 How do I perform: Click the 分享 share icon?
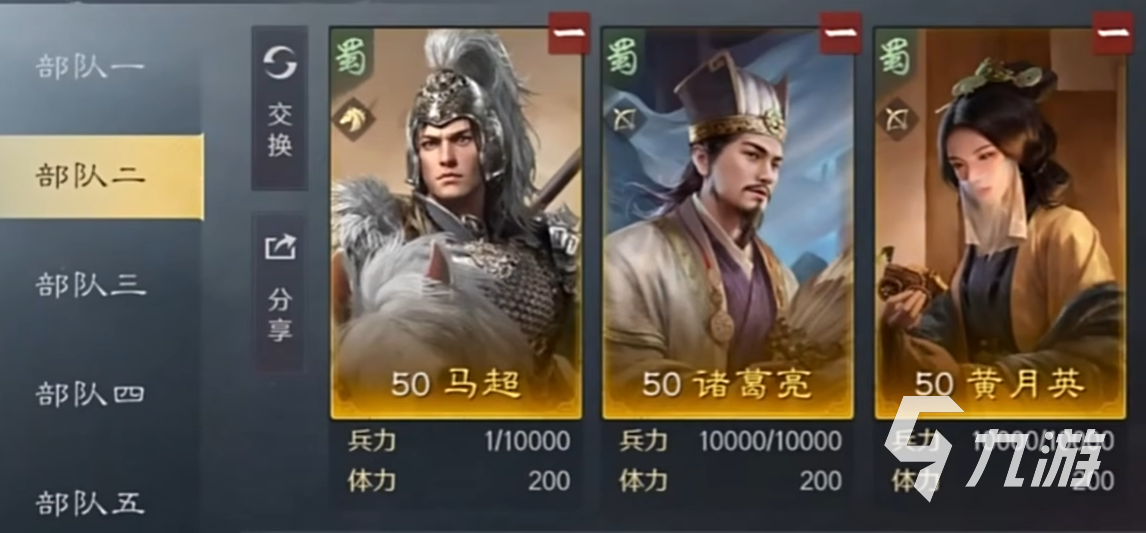[x=280, y=246]
